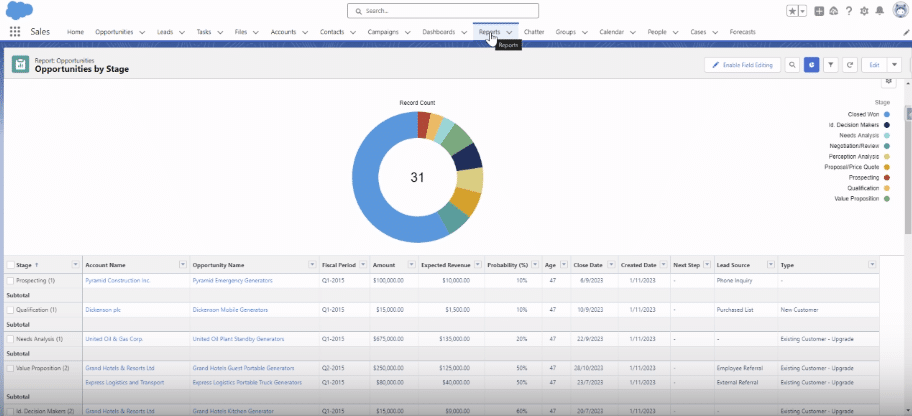Open Opportunity Name column menu arrow
This screenshot has height=416, width=912.
(x=312, y=265)
